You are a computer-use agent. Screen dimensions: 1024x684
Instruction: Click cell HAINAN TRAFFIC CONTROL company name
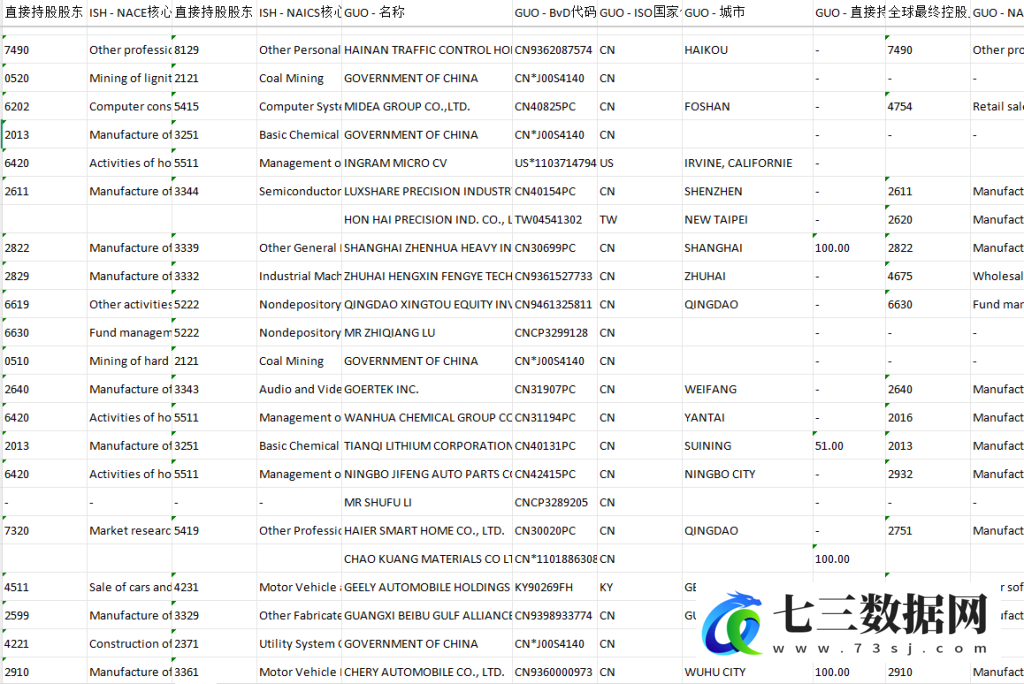point(427,50)
